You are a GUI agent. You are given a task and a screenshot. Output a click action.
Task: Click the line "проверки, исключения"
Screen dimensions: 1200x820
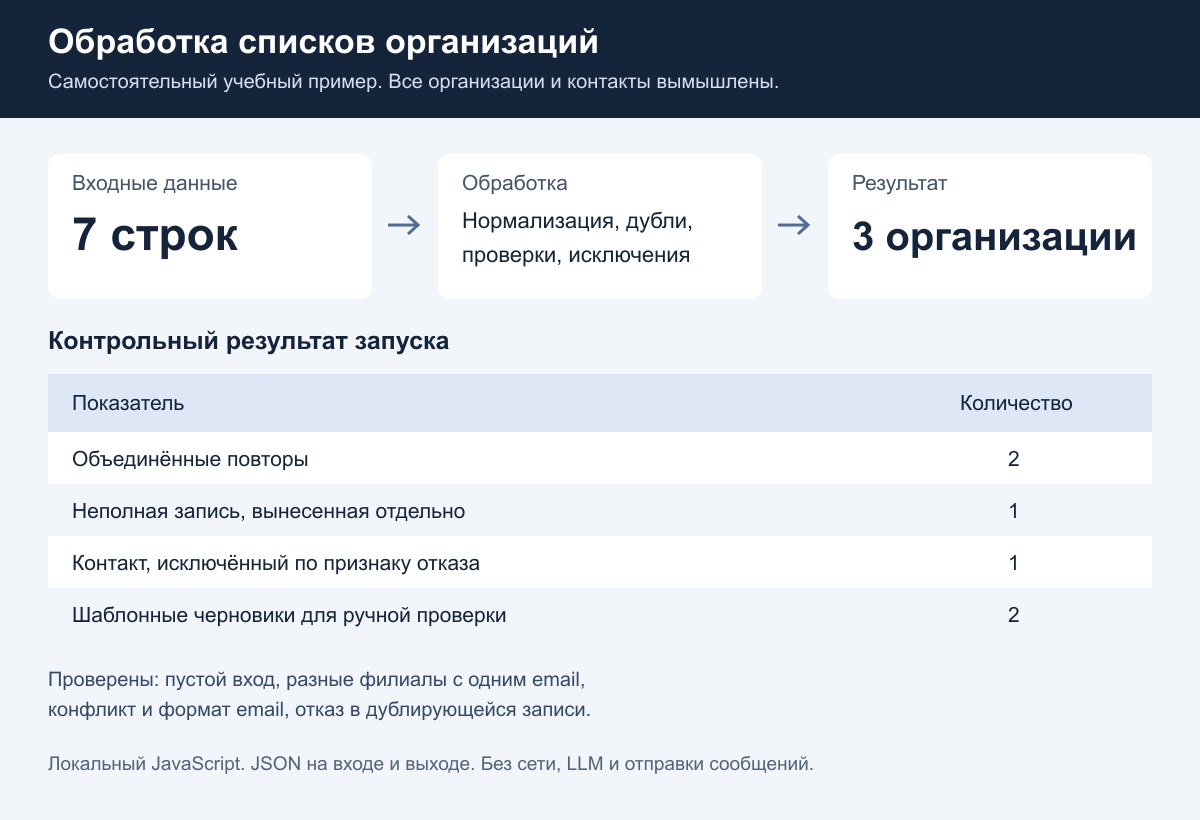576,255
